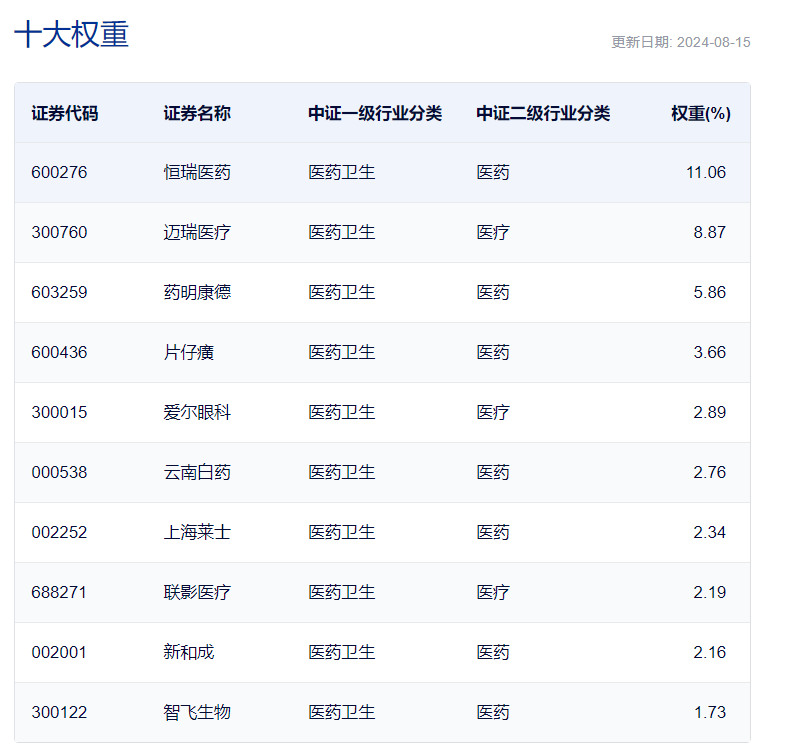This screenshot has height=756, width=787.
Task: Select security code 600436
Action: (x=59, y=352)
